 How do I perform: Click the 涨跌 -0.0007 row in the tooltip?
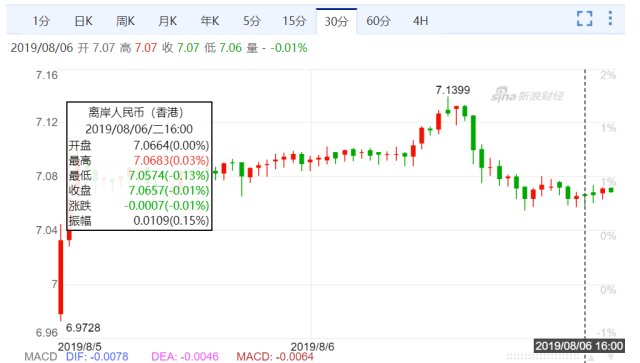pyautogui.click(x=139, y=205)
